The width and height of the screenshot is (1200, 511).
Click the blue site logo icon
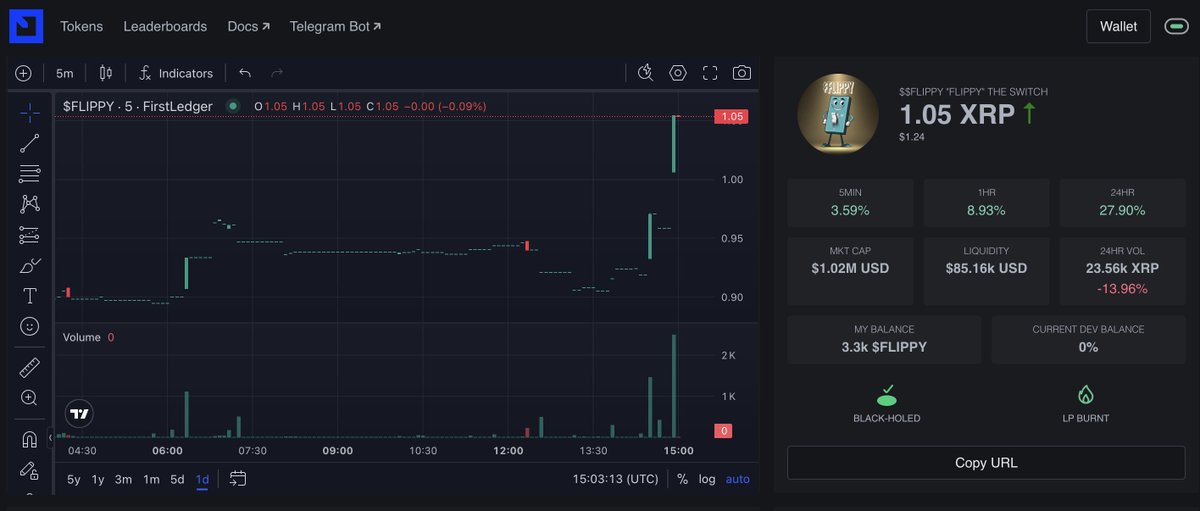click(26, 26)
